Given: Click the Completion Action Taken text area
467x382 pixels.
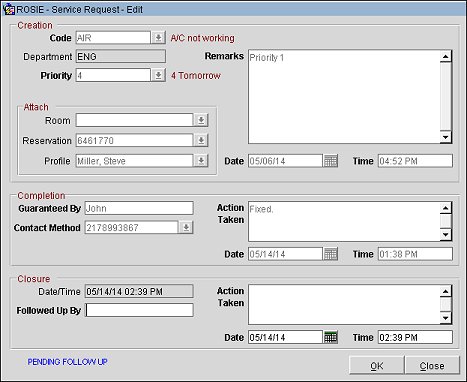Looking at the screenshot, I should click(344, 221).
